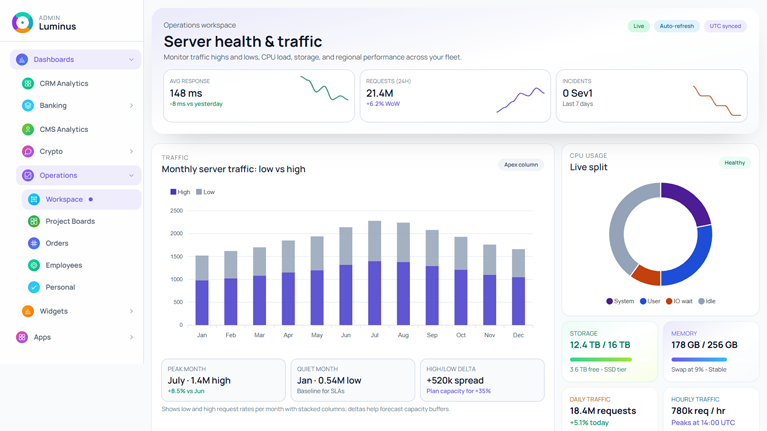Click the Luminus logo icon
This screenshot has width=767, height=431.
[x=22, y=22]
